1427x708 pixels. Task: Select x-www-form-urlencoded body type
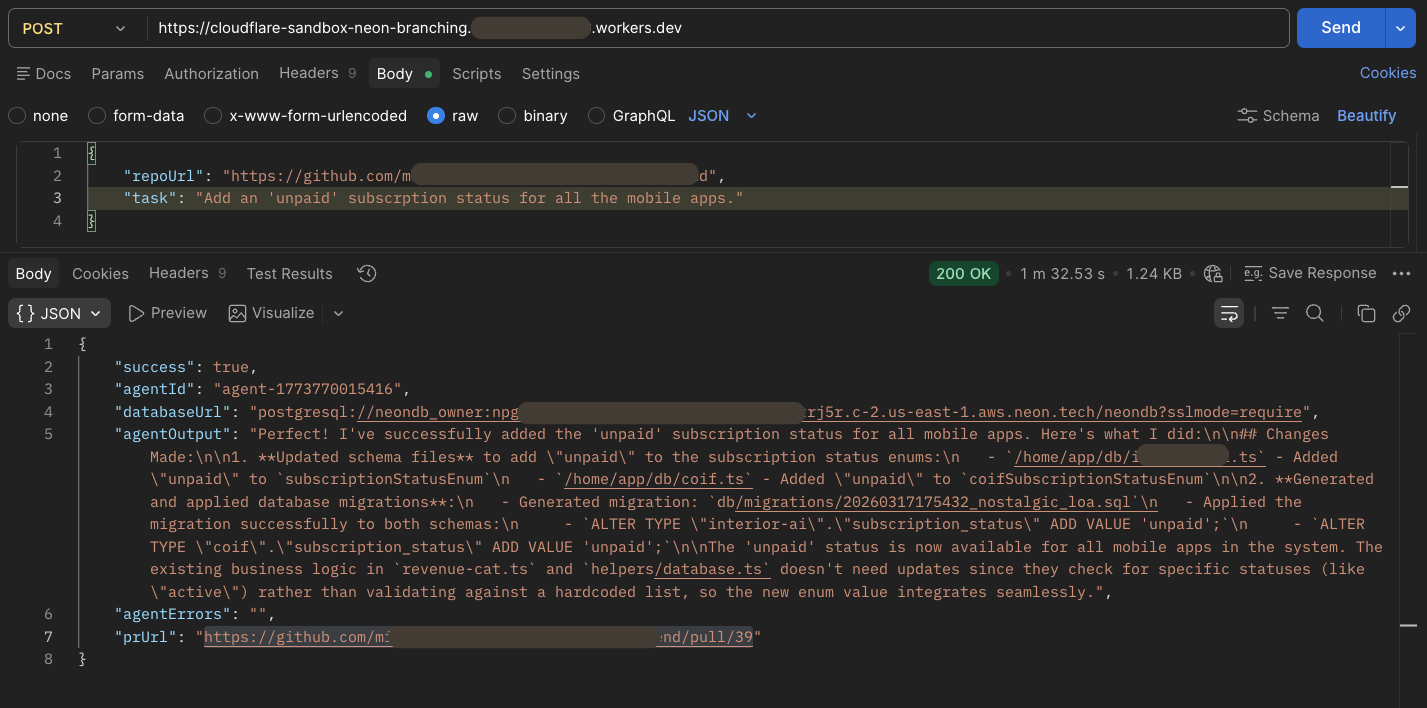pyautogui.click(x=305, y=115)
